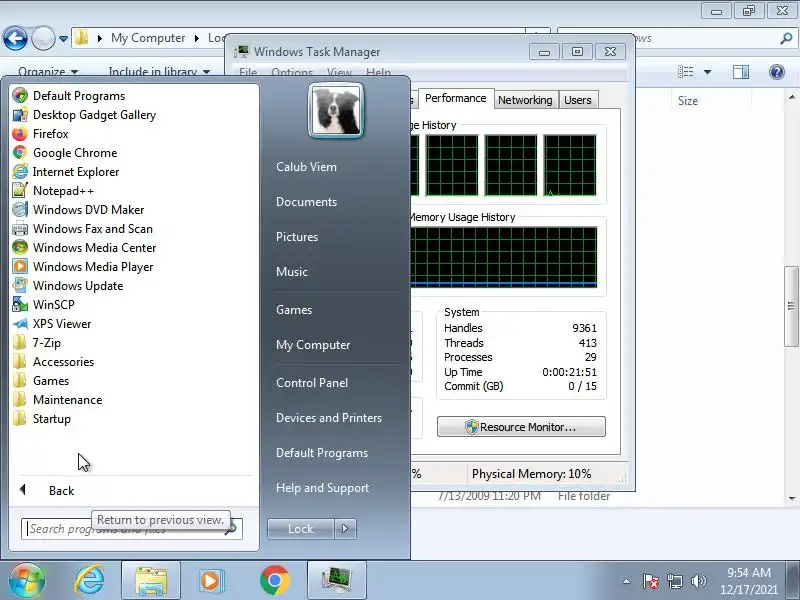Open the Calub Viem personal folder
Image resolution: width=800 pixels, height=600 pixels.
click(x=306, y=167)
